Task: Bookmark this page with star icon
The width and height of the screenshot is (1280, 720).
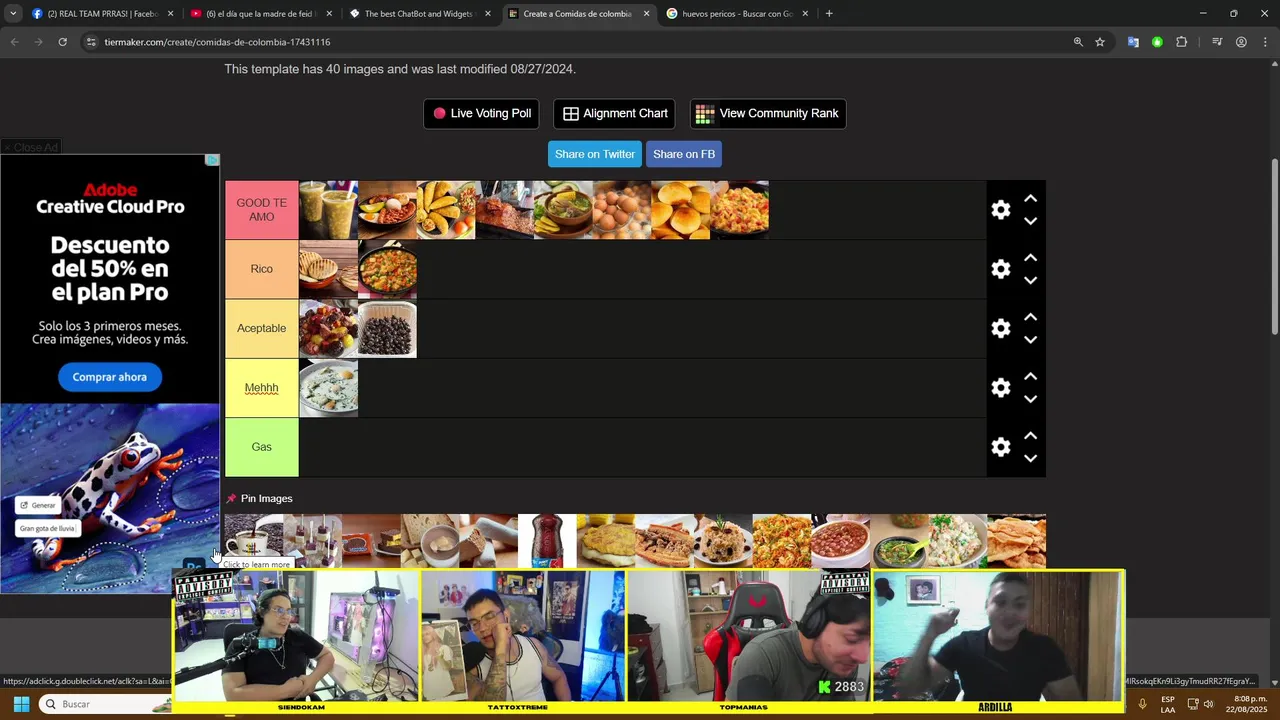Action: (x=1100, y=42)
